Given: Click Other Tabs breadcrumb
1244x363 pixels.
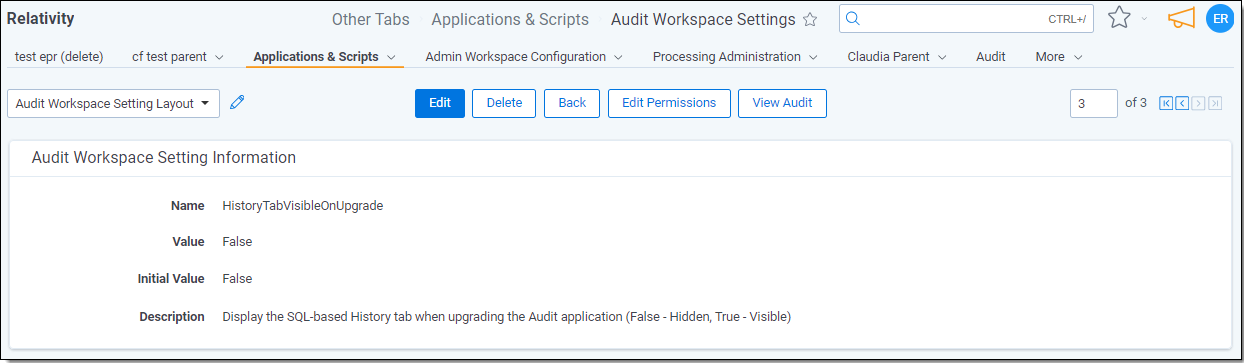Looking at the screenshot, I should point(370,19).
